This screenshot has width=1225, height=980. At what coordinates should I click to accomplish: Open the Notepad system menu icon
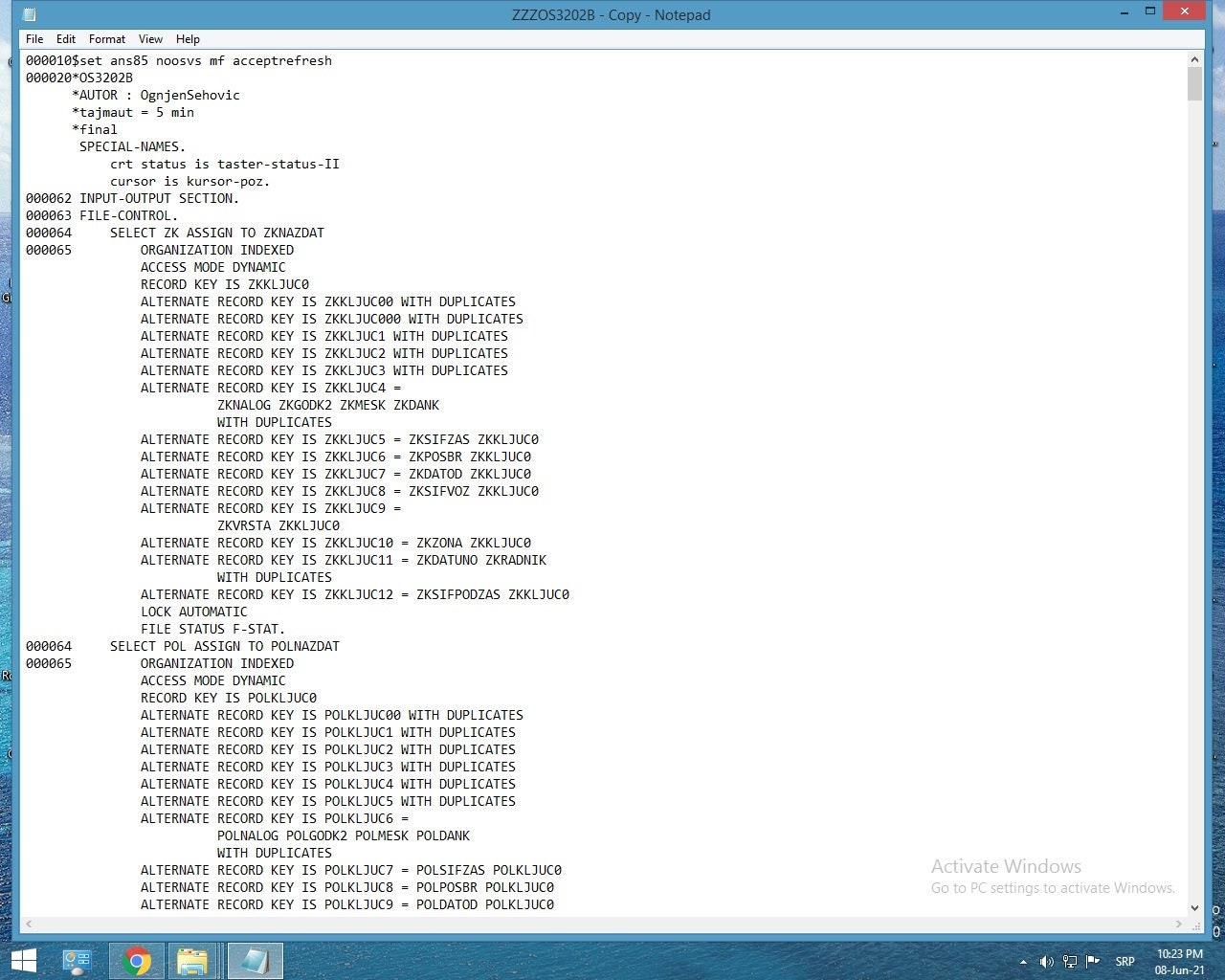tap(29, 14)
